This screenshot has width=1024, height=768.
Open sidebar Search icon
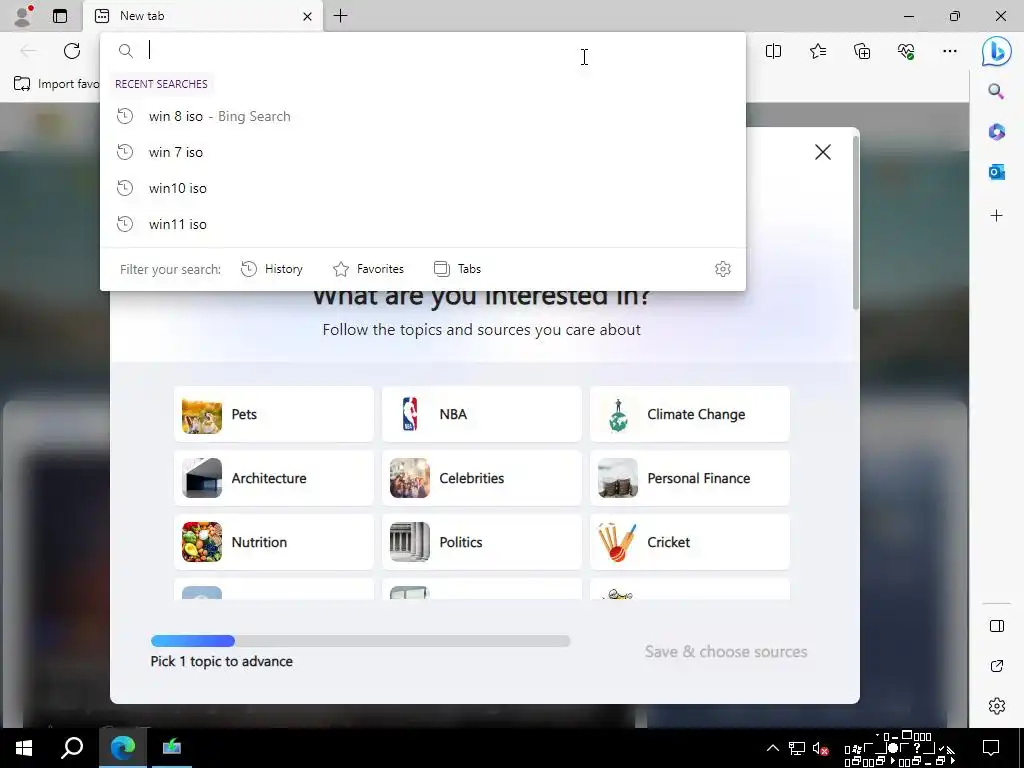pos(996,91)
